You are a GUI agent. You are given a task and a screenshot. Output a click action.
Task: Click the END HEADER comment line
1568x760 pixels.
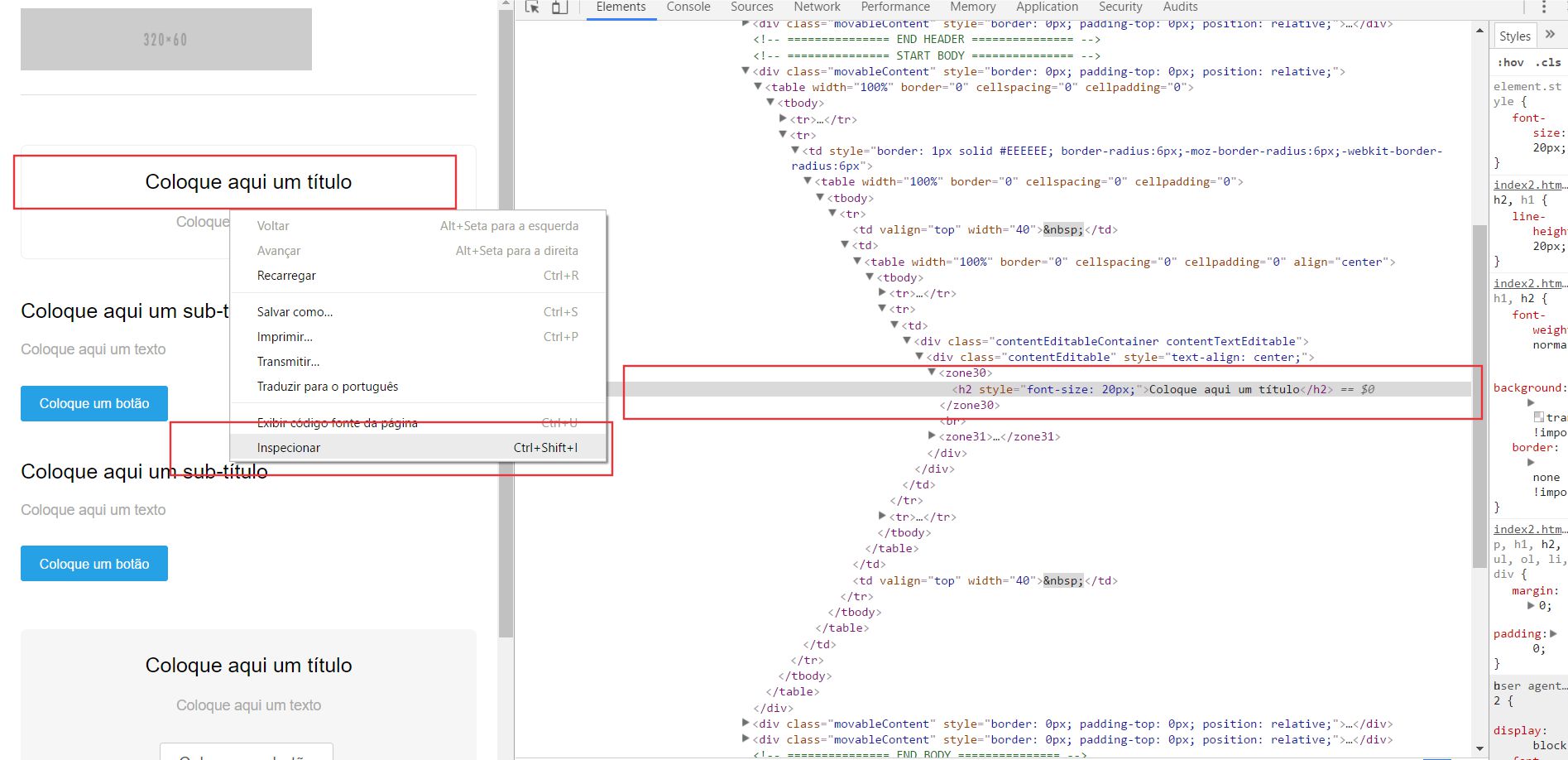tap(927, 39)
